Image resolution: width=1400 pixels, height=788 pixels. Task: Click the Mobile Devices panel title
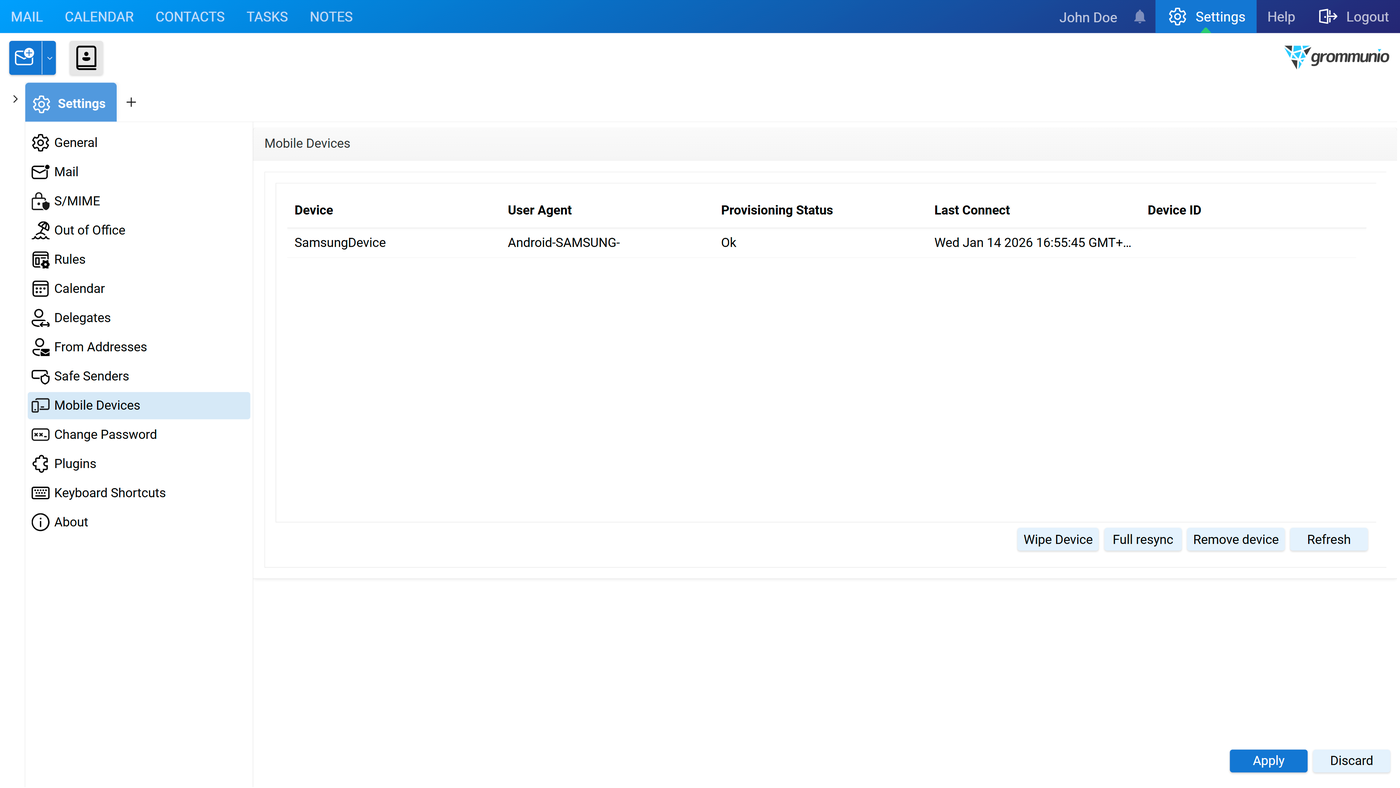(307, 144)
